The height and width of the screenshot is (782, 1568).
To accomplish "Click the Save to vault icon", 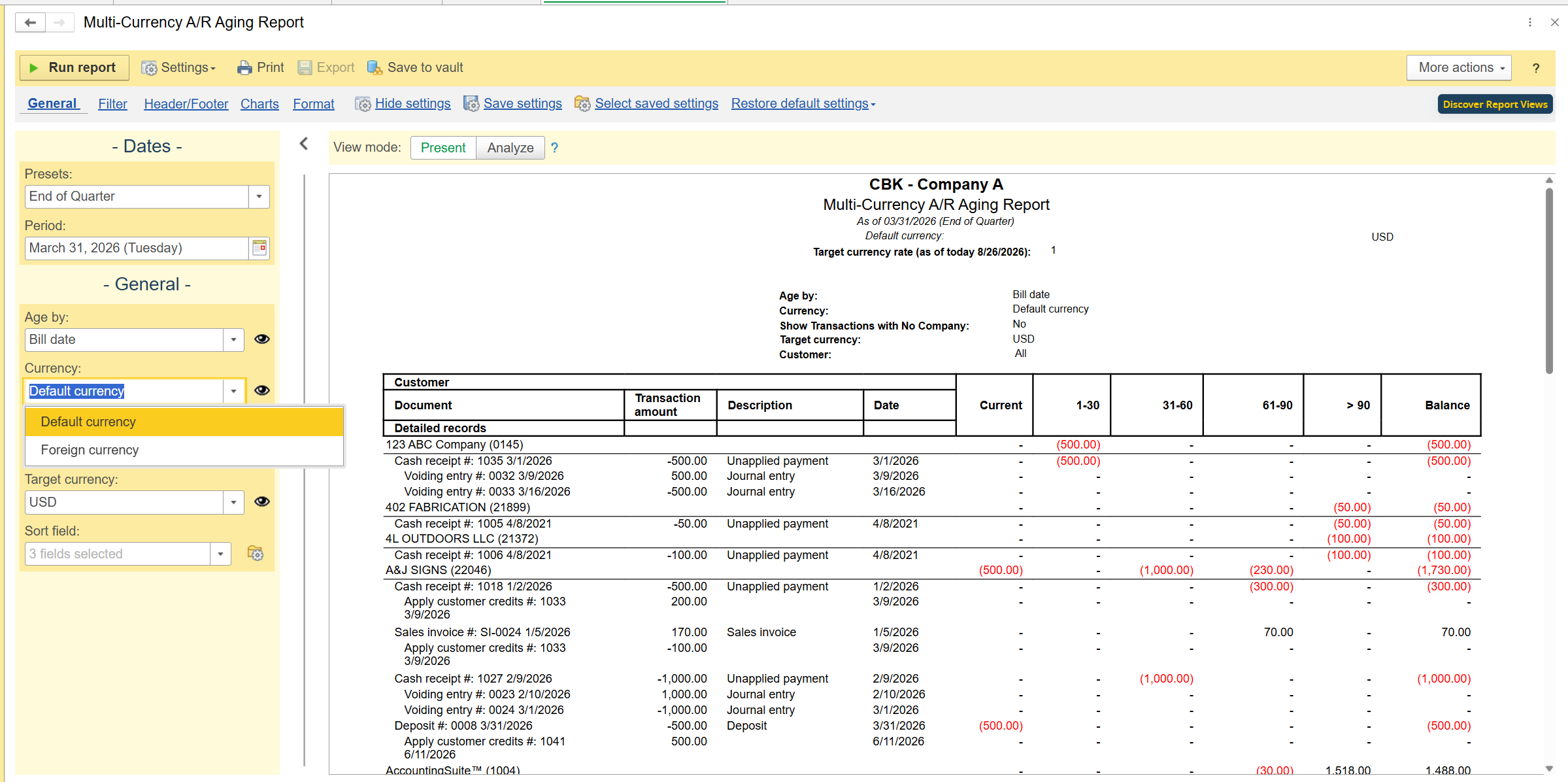I will tap(374, 67).
